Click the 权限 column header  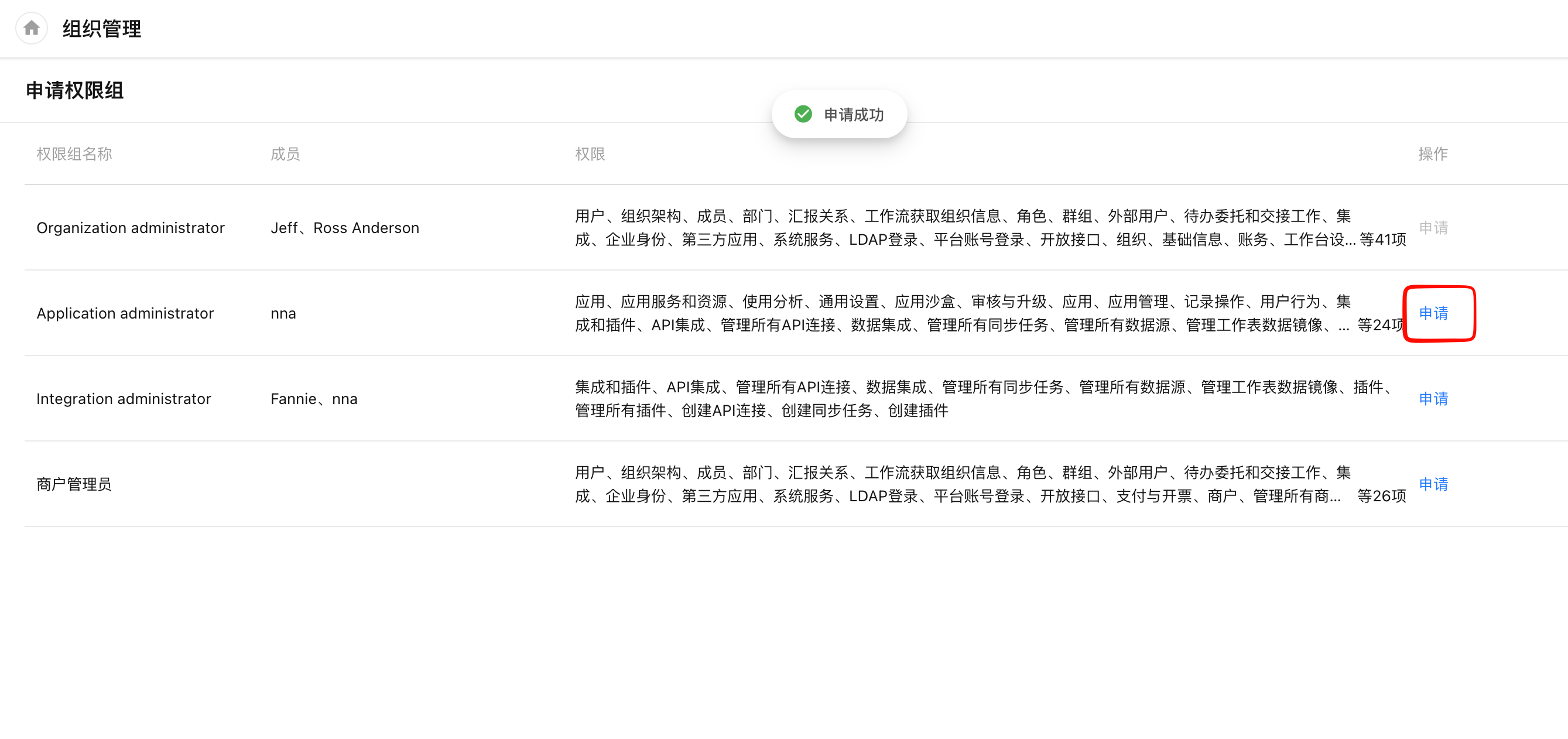pyautogui.click(x=589, y=154)
